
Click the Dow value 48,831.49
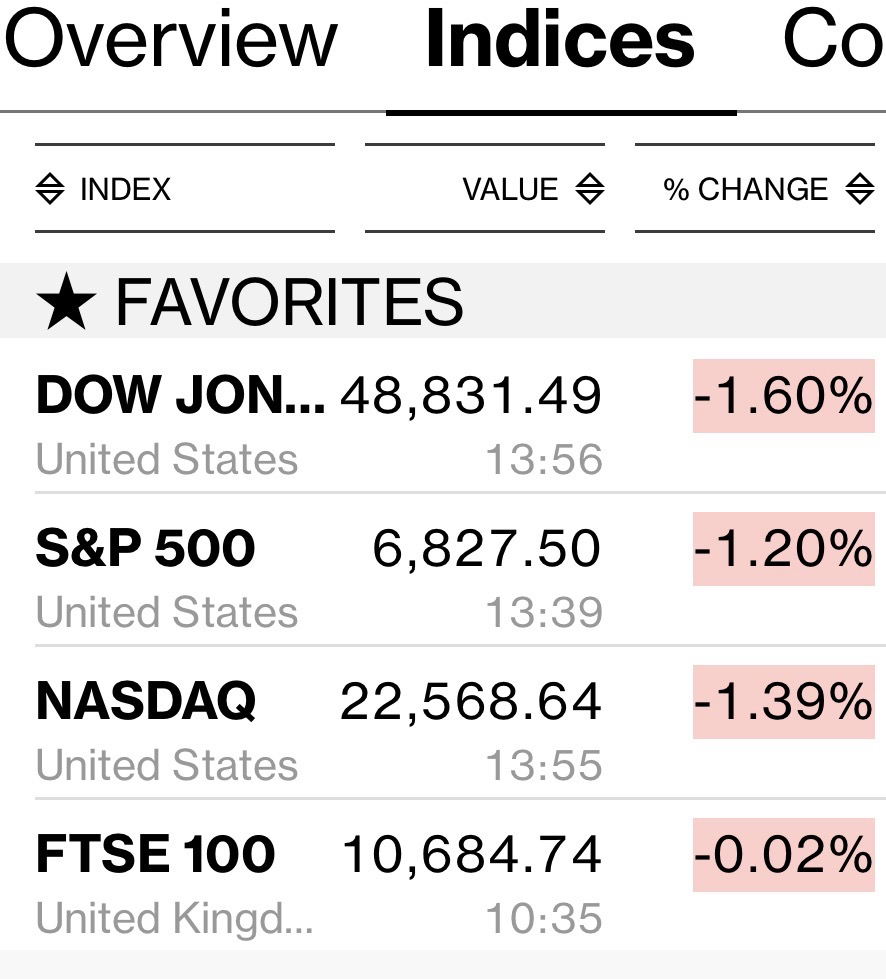471,396
